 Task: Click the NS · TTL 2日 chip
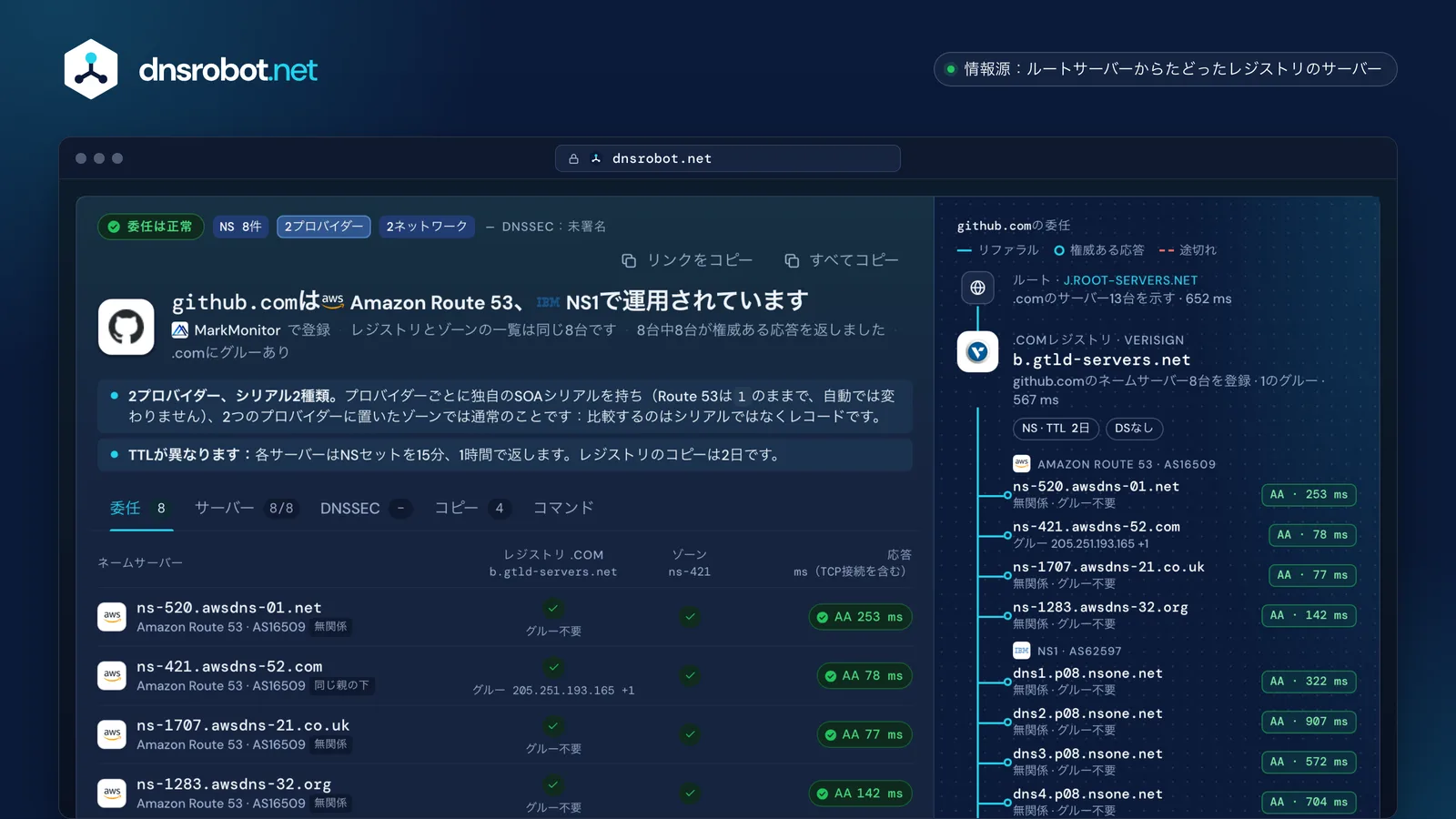click(1056, 429)
